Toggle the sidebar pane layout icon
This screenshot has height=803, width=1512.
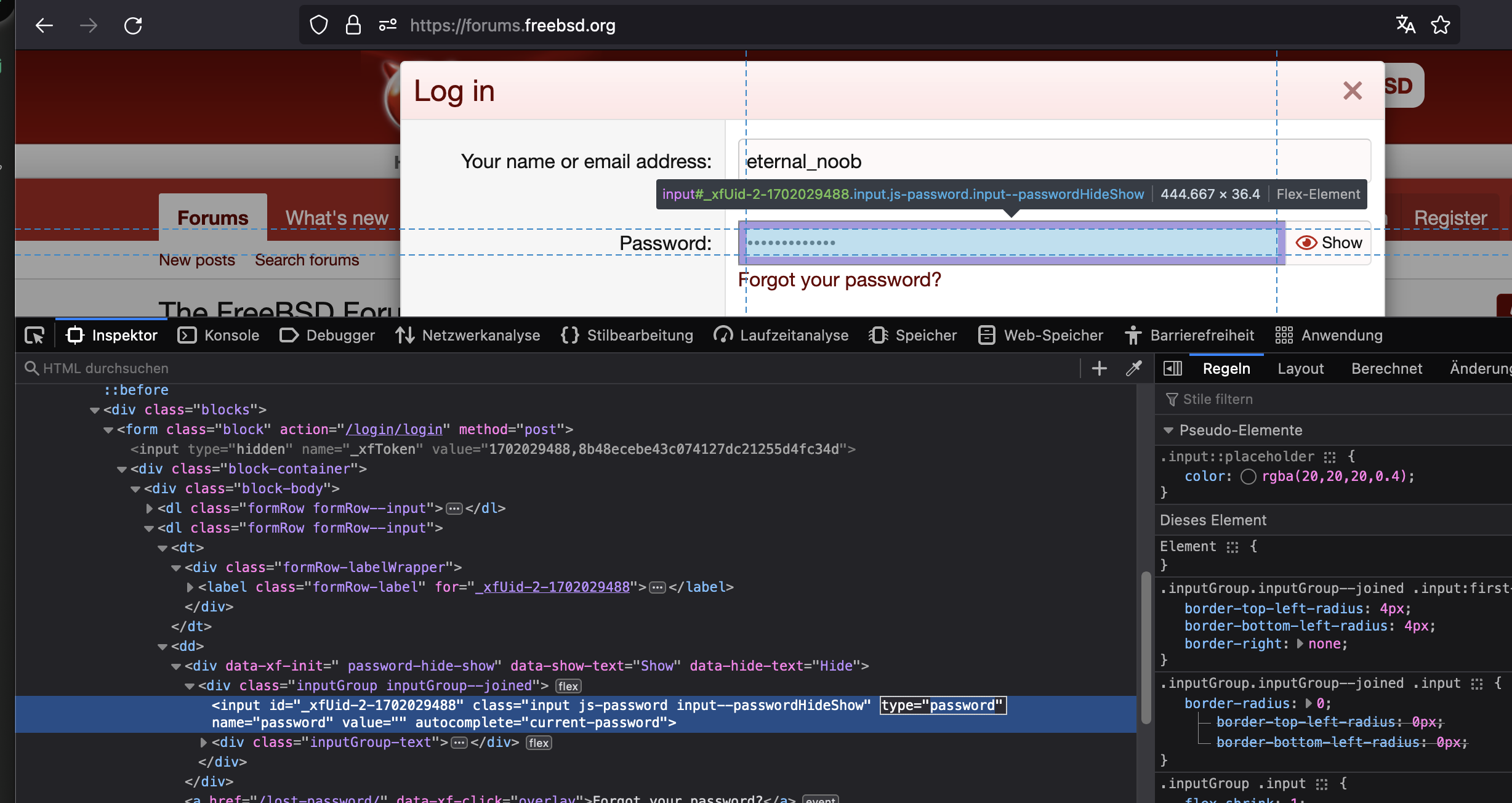pyautogui.click(x=1172, y=368)
